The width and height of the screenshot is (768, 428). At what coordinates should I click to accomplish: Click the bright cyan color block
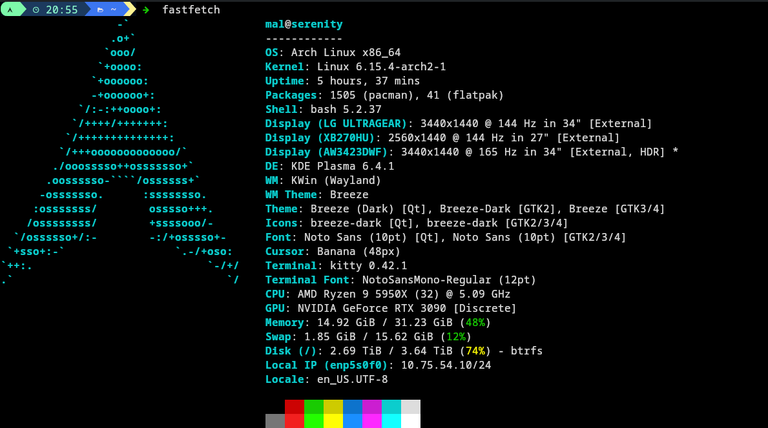coord(391,421)
